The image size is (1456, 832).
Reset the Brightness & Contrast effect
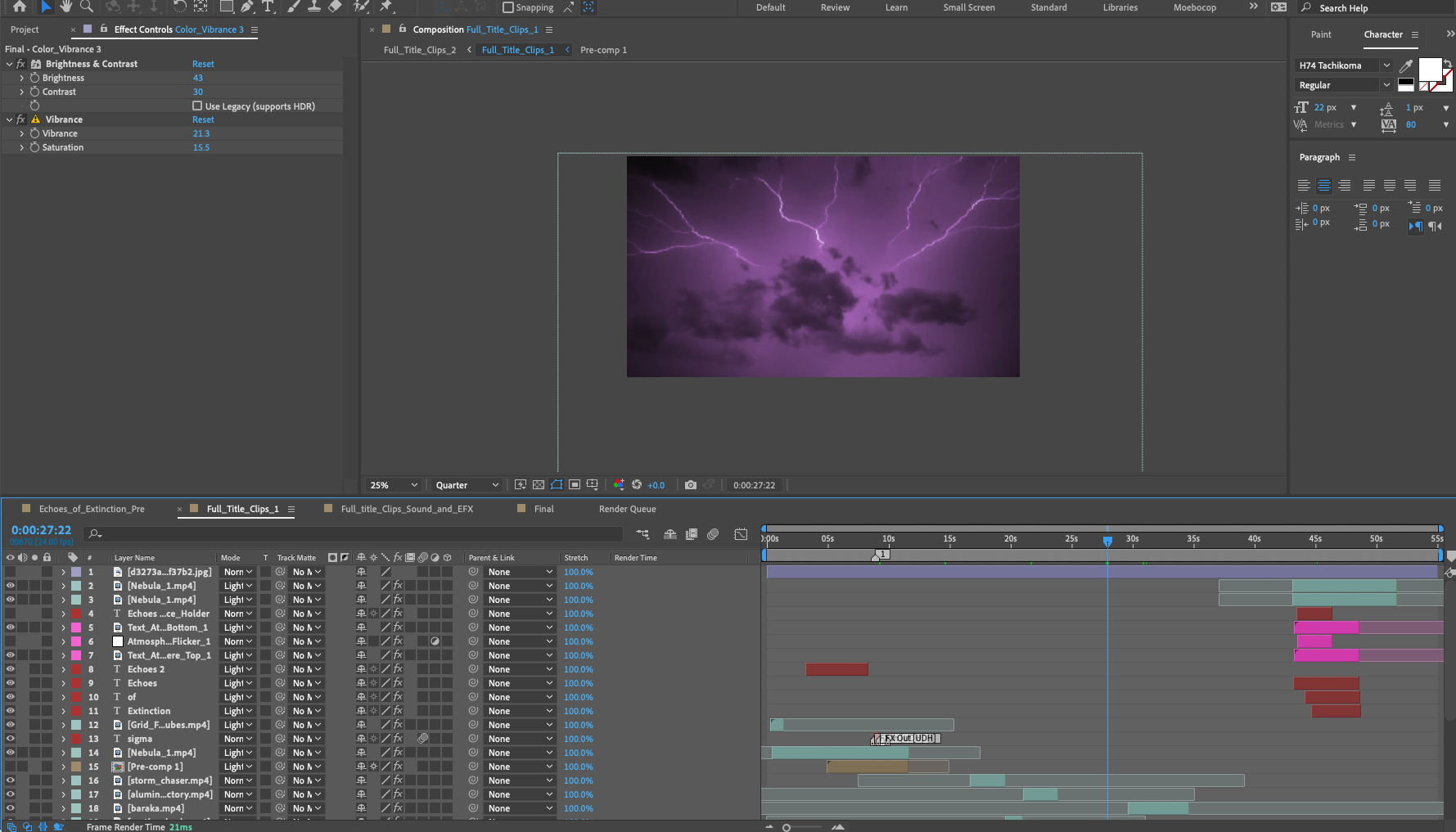tap(203, 64)
